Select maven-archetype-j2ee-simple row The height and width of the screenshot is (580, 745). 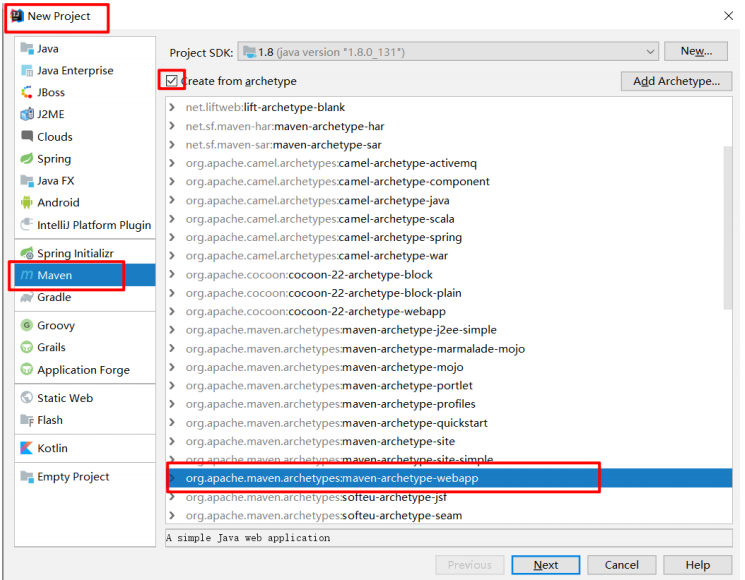[449, 330]
